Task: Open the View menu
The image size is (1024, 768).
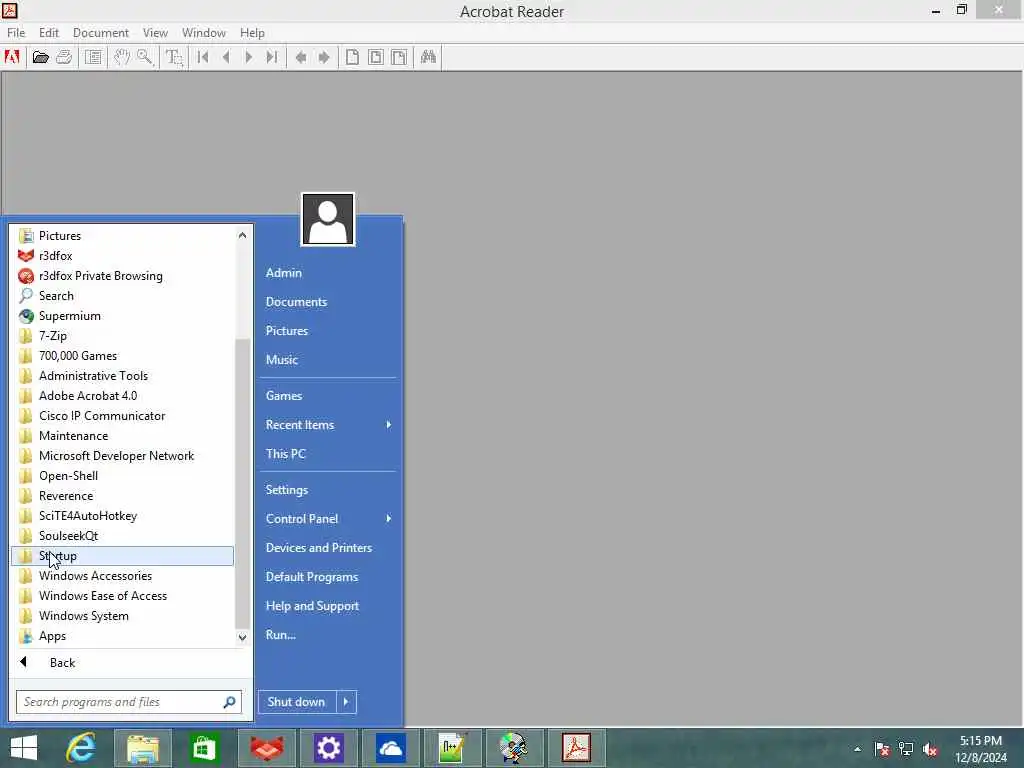Action: click(x=155, y=33)
